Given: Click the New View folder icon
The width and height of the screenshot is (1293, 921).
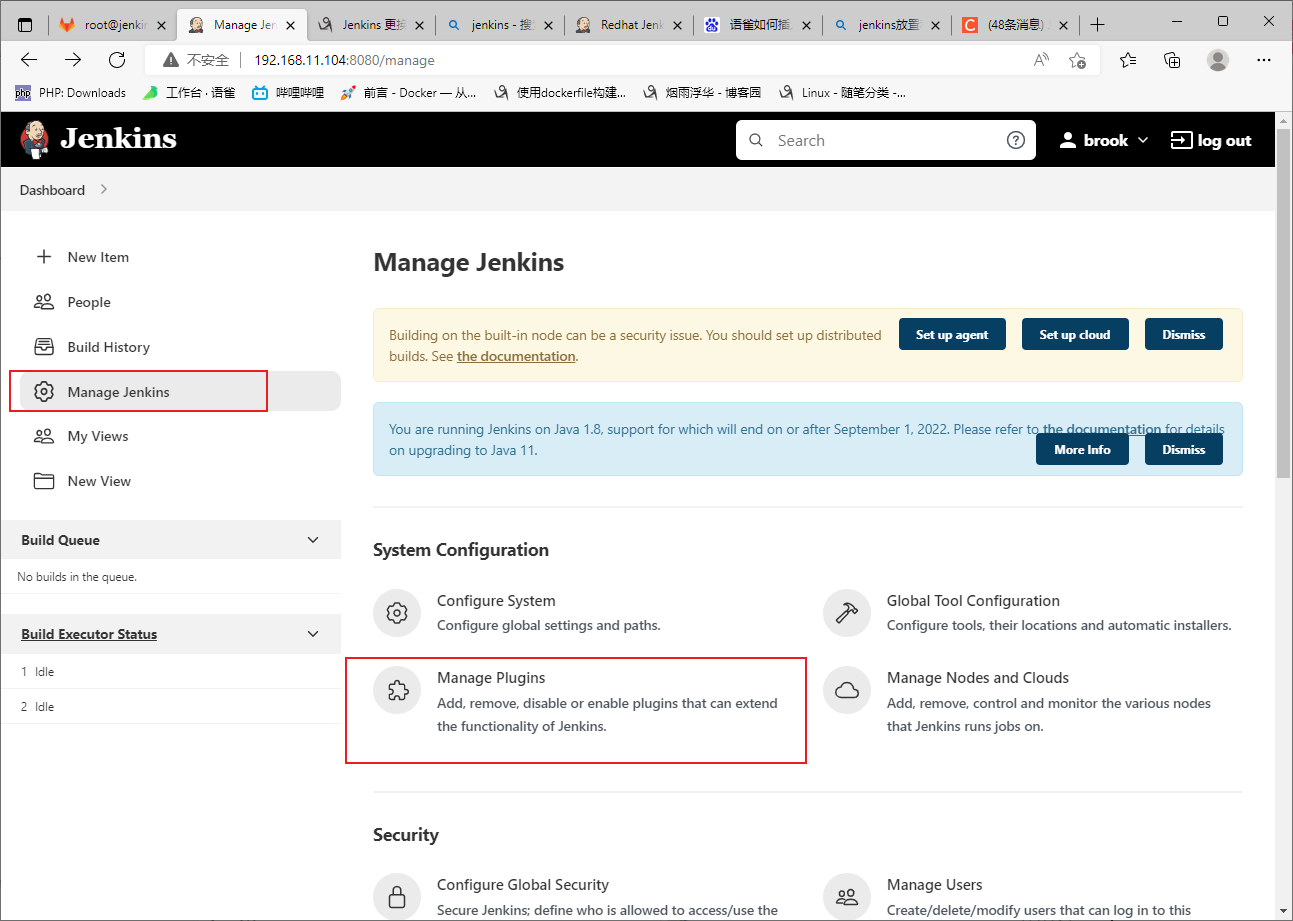Looking at the screenshot, I should pyautogui.click(x=44, y=481).
